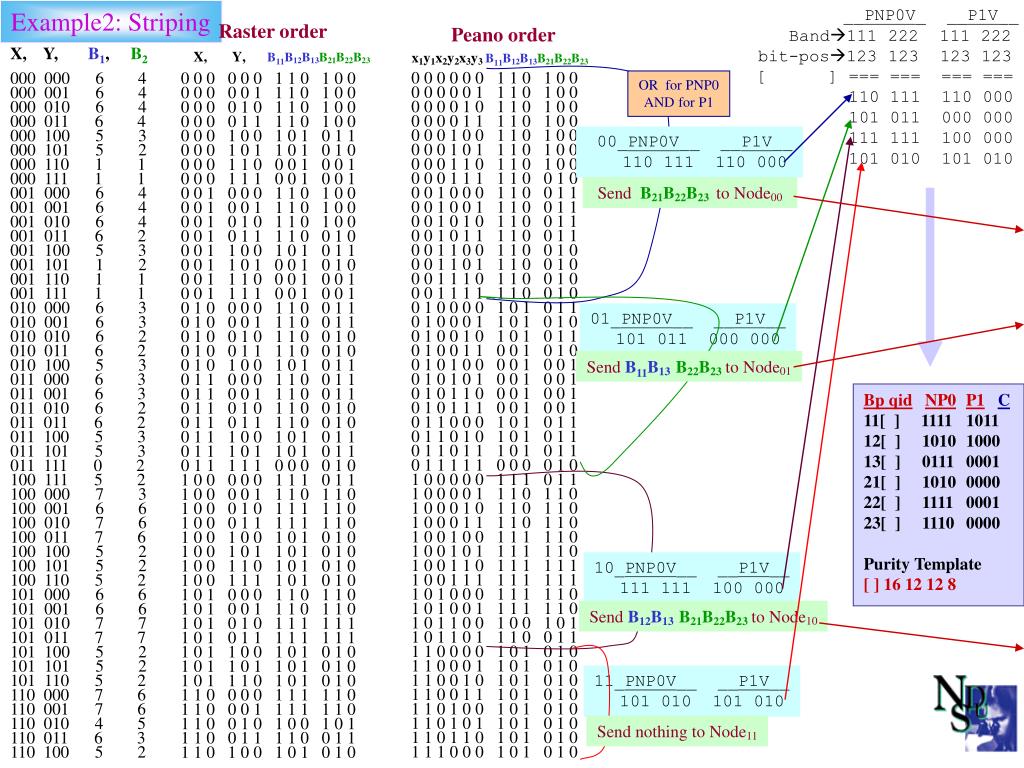This screenshot has width=1024, height=768.
Task: Select the '12[ ] 1010 1000' row
Action: 931,441
